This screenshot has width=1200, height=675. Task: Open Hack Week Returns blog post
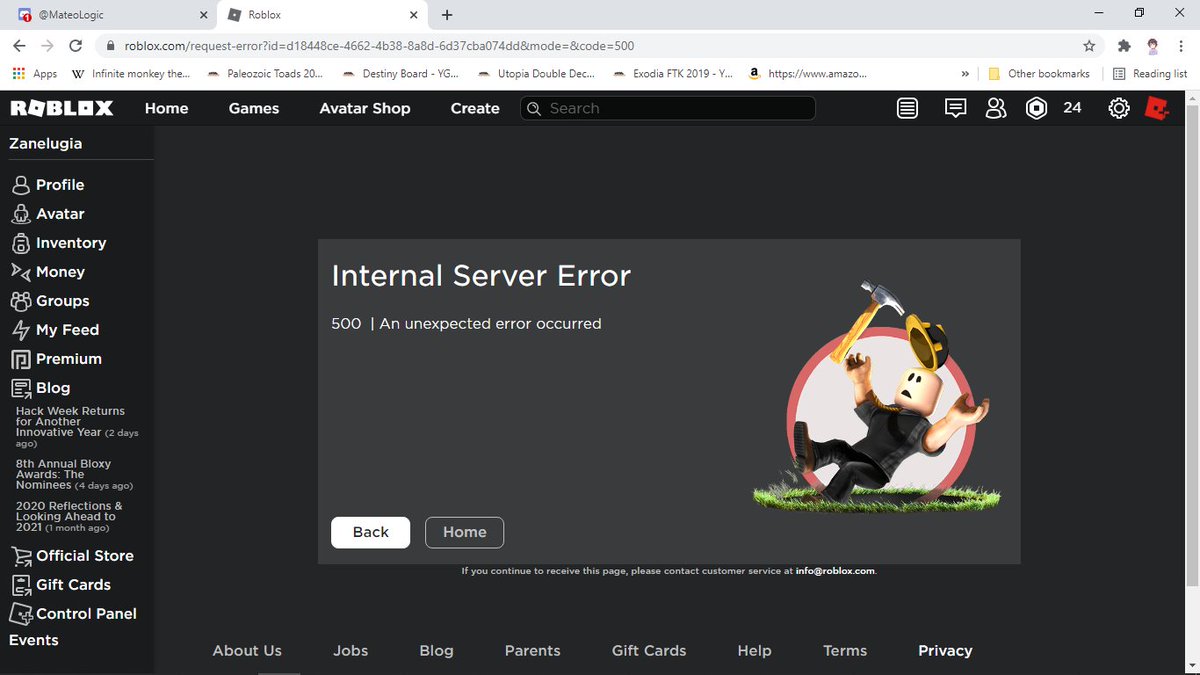(77, 427)
